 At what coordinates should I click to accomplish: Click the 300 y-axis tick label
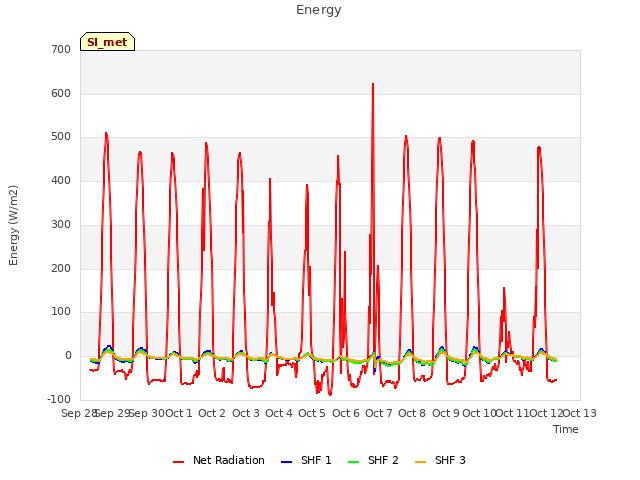click(61, 224)
